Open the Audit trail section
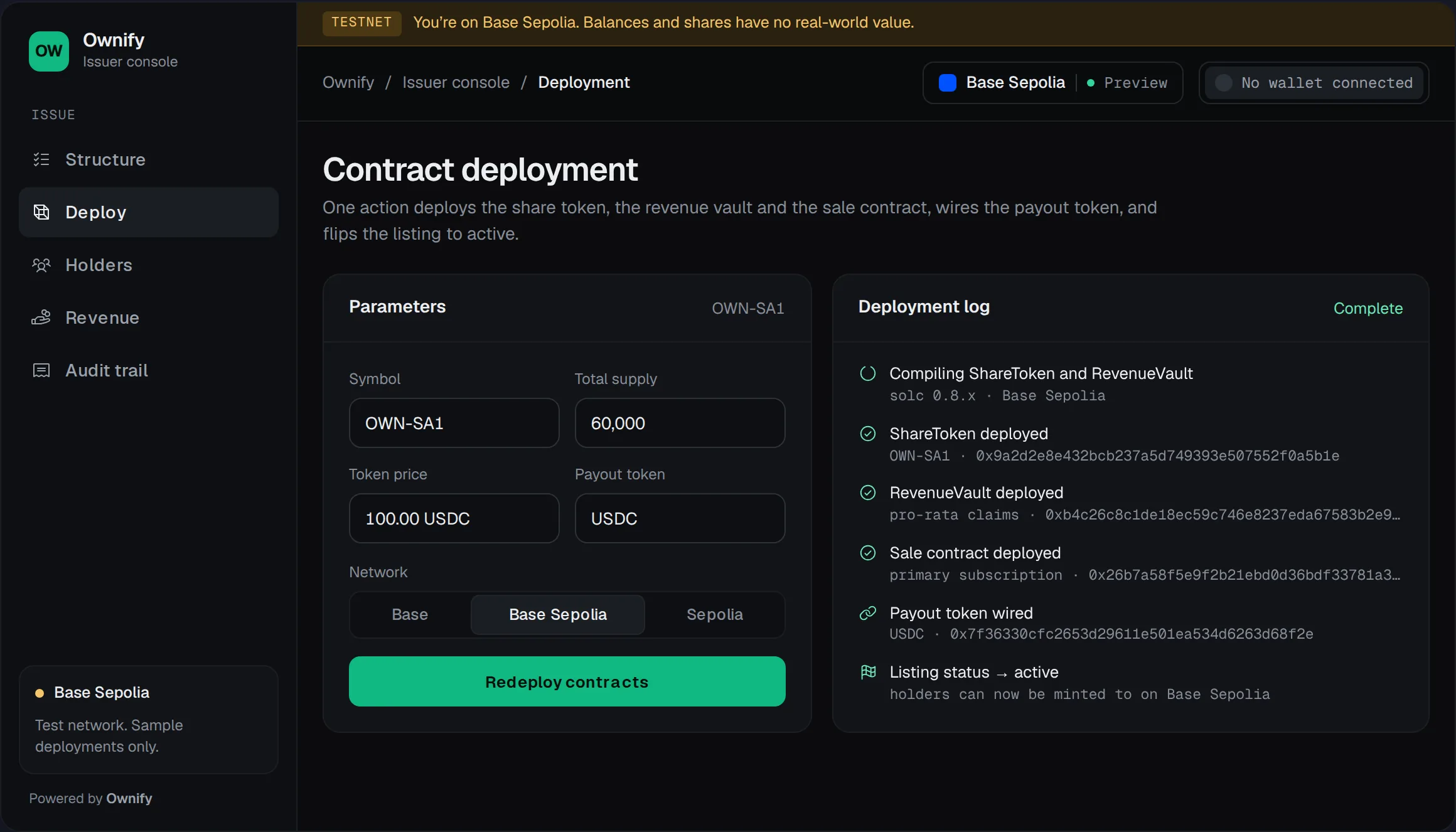This screenshot has width=1456, height=832. (x=149, y=370)
